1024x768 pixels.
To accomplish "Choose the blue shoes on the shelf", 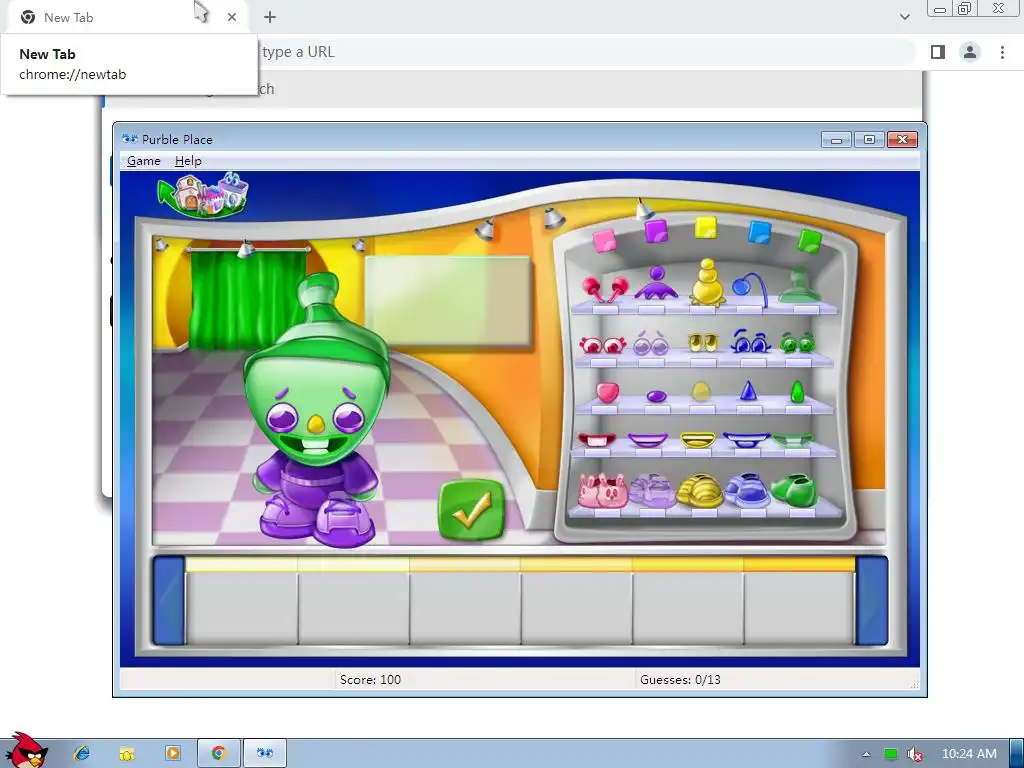I will click(x=747, y=490).
